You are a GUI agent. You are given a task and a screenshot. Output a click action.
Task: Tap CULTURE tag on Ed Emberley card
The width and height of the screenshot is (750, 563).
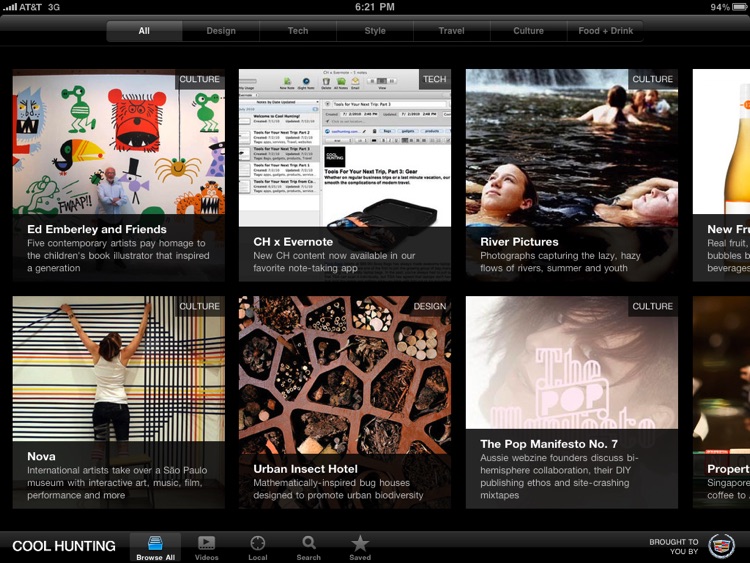click(199, 79)
